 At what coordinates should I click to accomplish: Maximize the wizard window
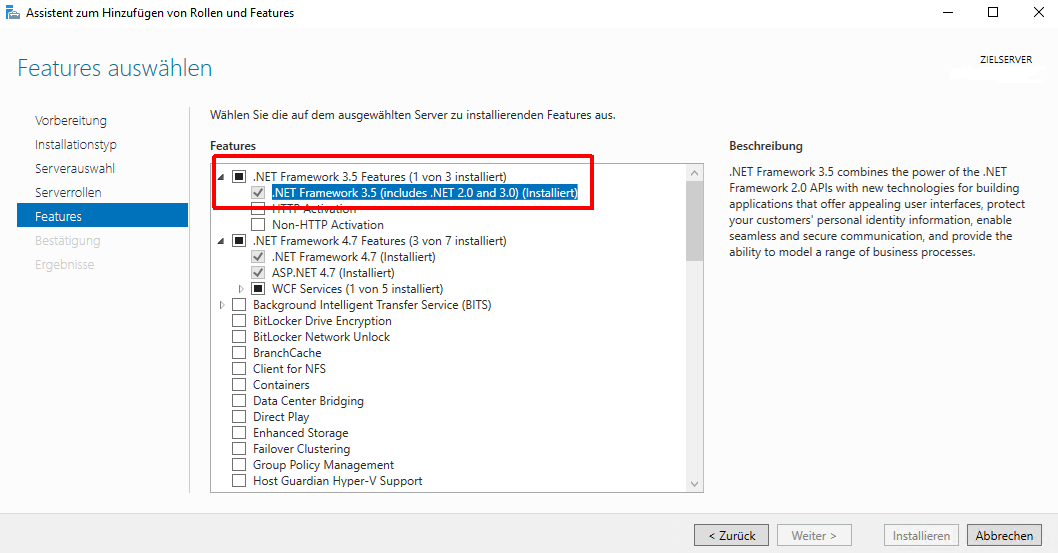[993, 12]
